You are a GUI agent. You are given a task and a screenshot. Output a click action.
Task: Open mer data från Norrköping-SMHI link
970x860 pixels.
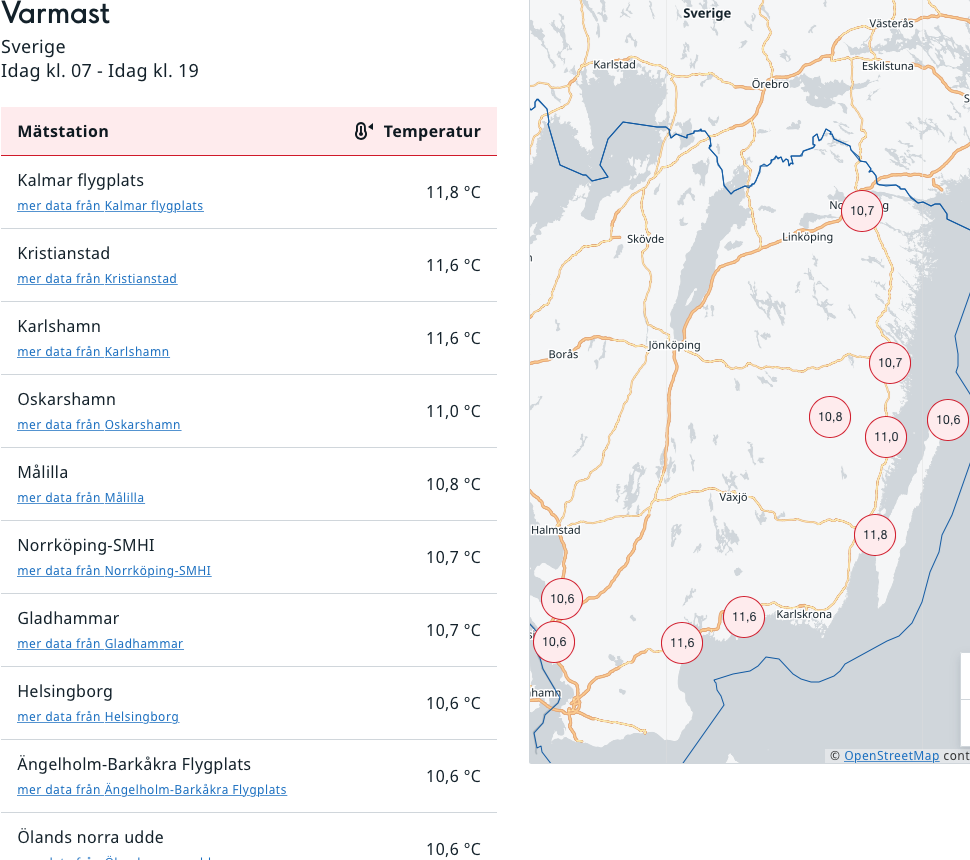click(114, 571)
